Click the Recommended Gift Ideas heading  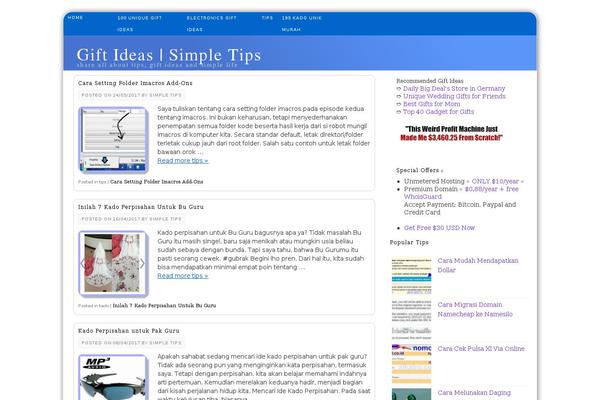tap(430, 81)
